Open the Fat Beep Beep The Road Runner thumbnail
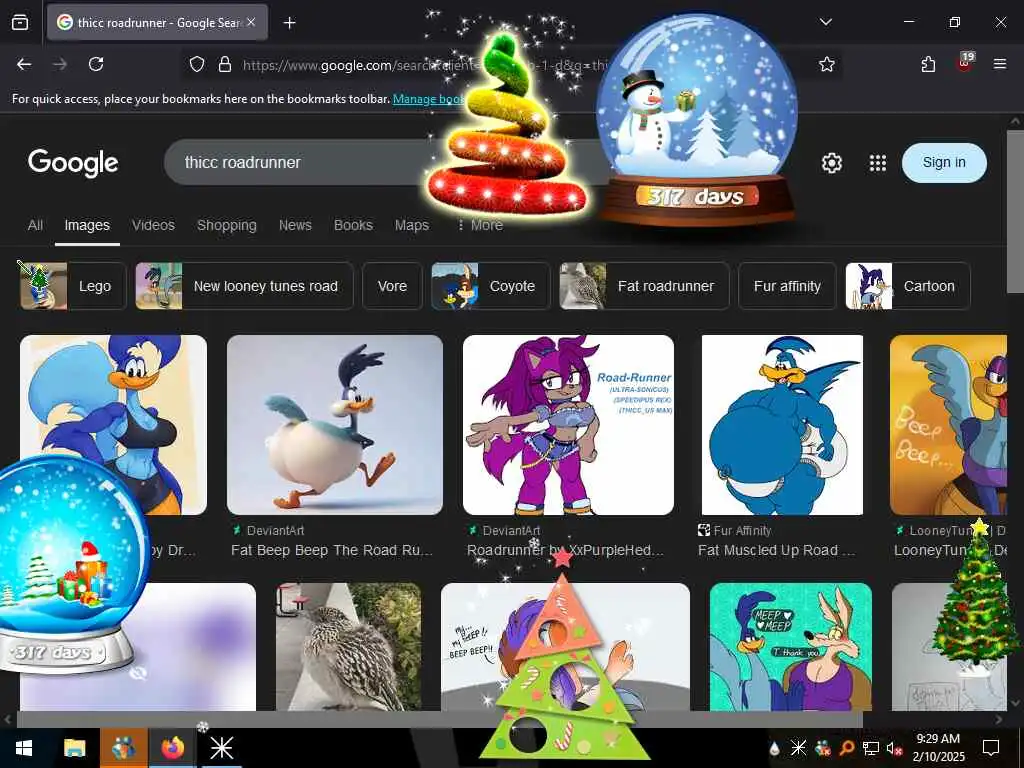Screen dimensions: 1024x768 click(334, 424)
